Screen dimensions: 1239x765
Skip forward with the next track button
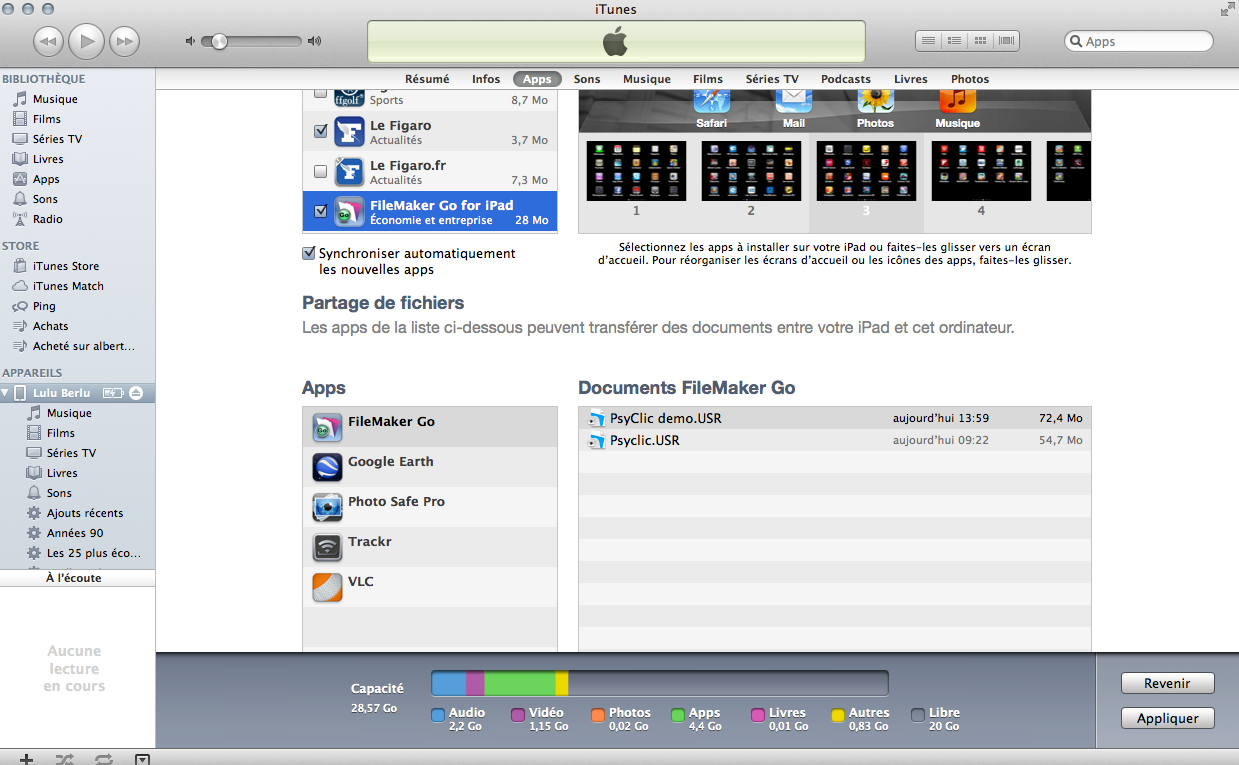tap(124, 41)
